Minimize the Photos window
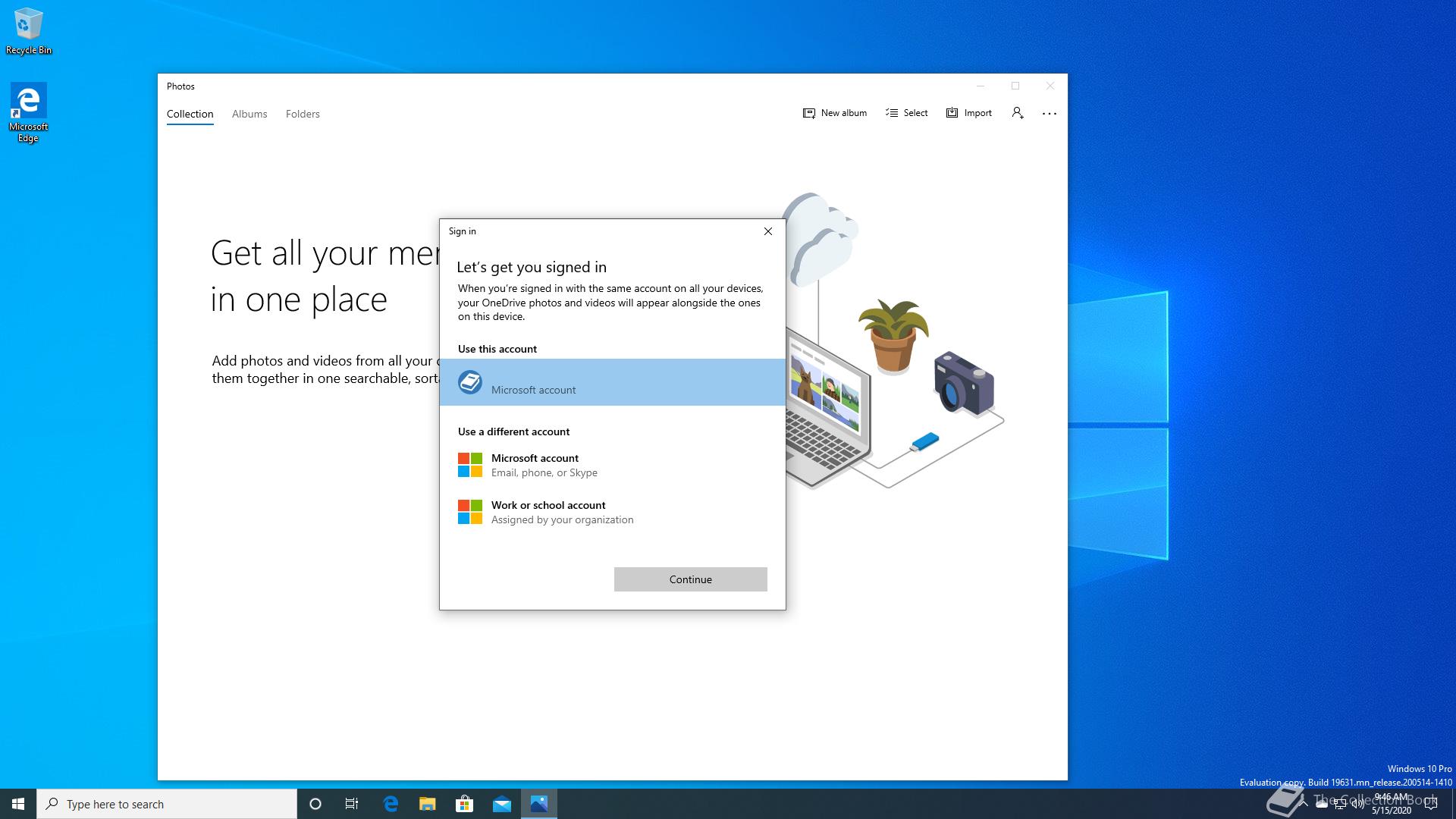This screenshot has height=819, width=1456. [x=980, y=86]
